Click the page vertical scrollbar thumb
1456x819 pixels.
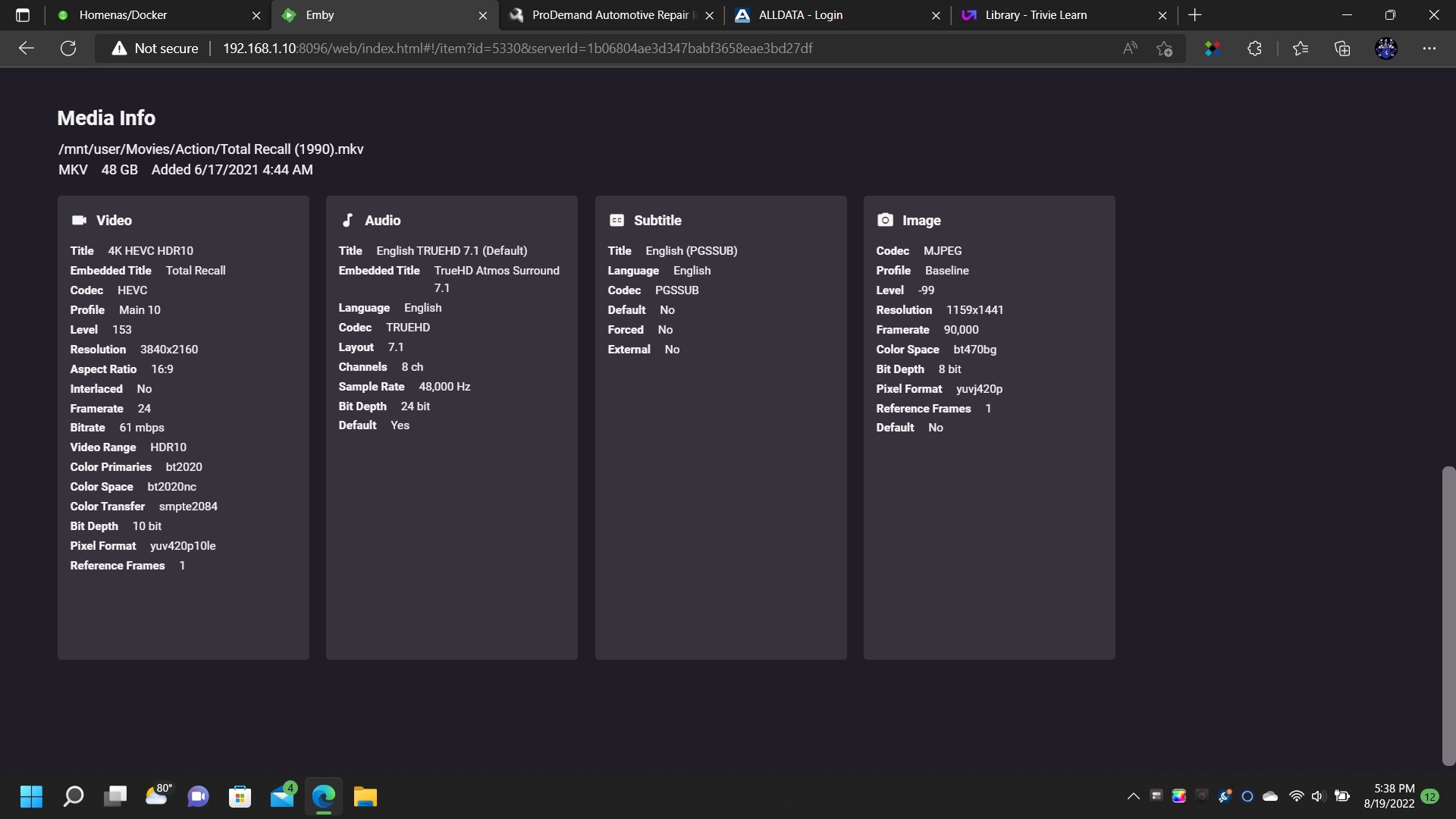tap(1448, 614)
